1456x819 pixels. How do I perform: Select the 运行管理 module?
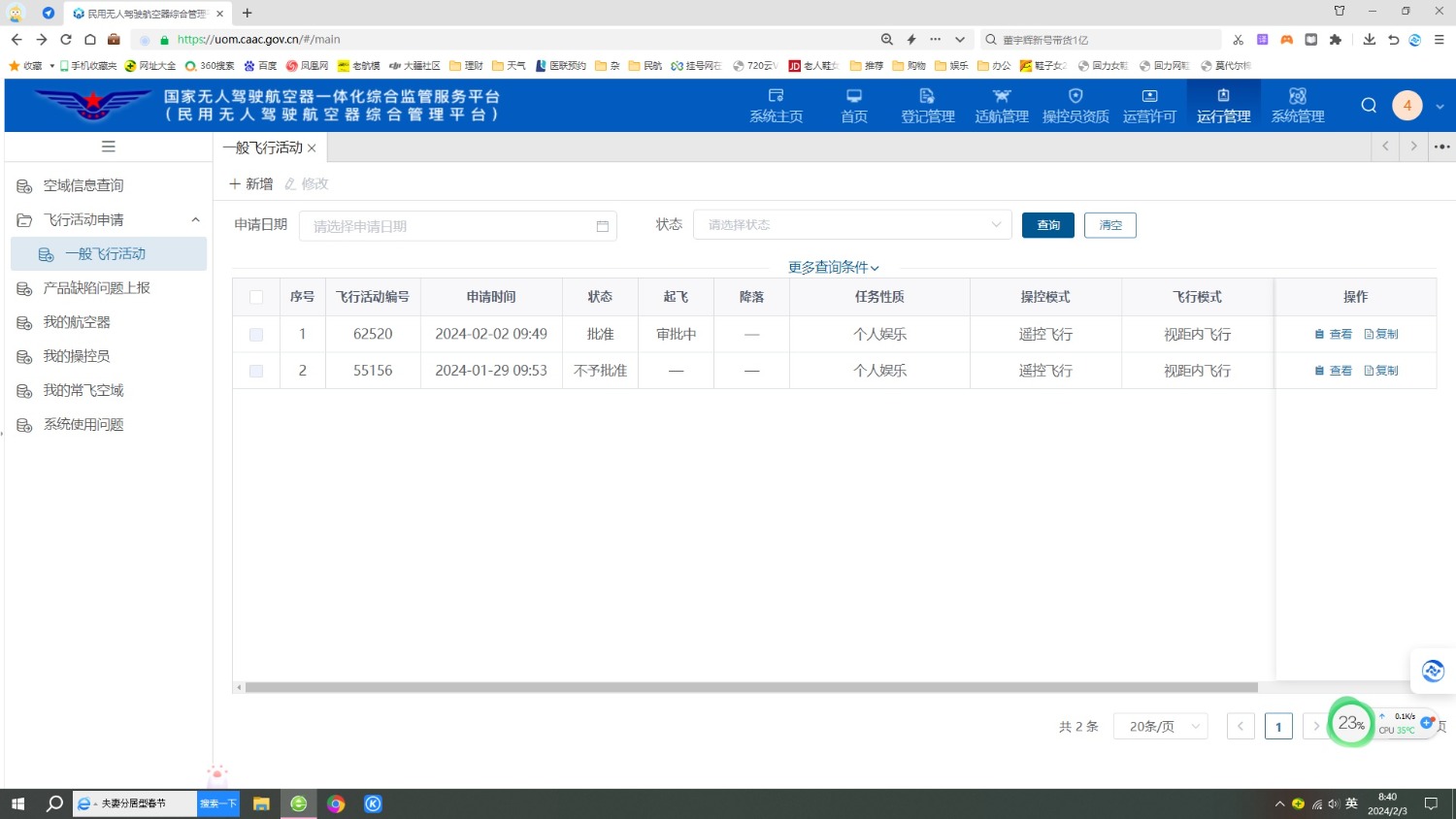click(1223, 106)
